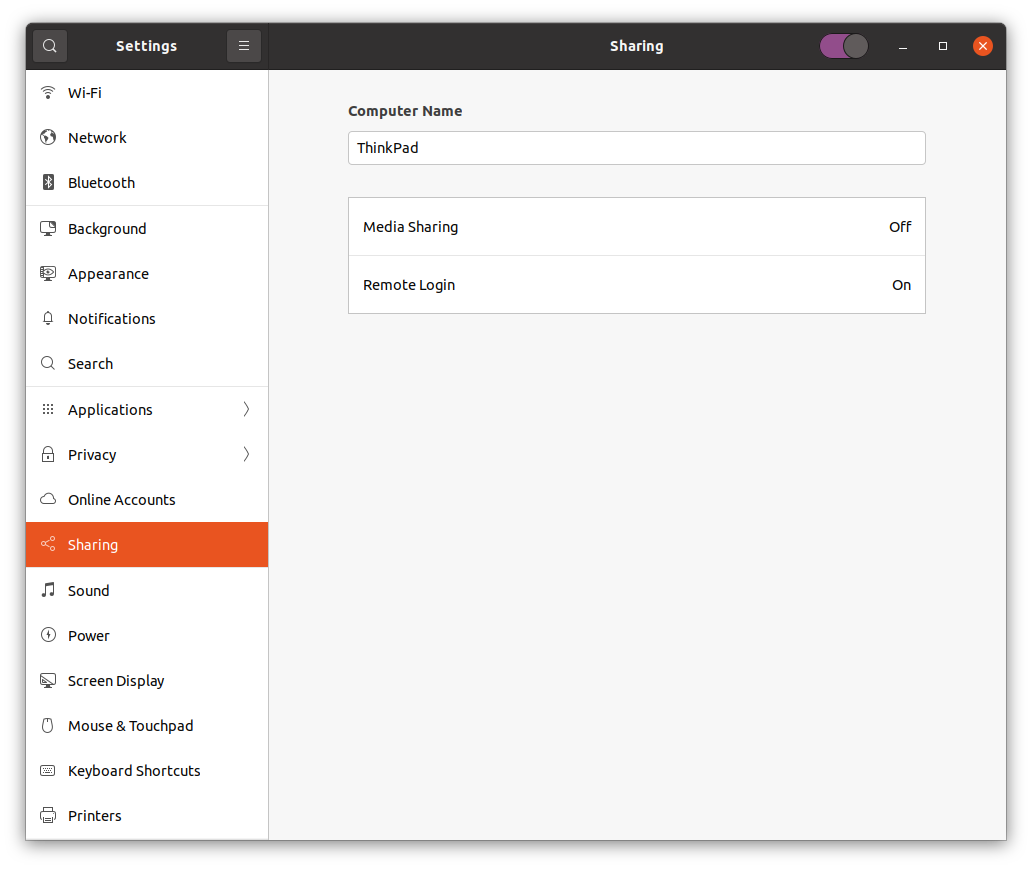The height and width of the screenshot is (869, 1032).
Task: Open Screen Display settings
Action: 116,681
